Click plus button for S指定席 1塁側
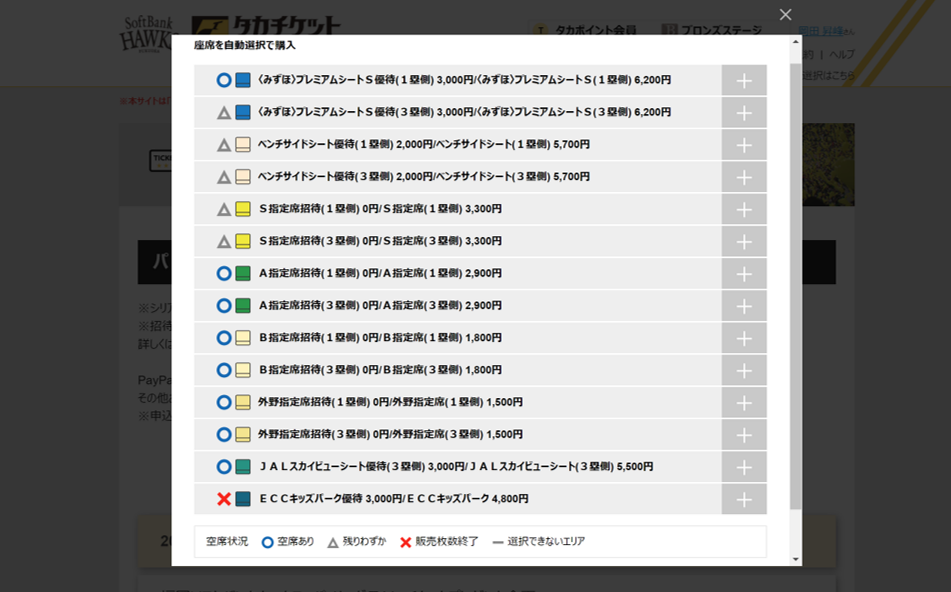 pyautogui.click(x=743, y=210)
